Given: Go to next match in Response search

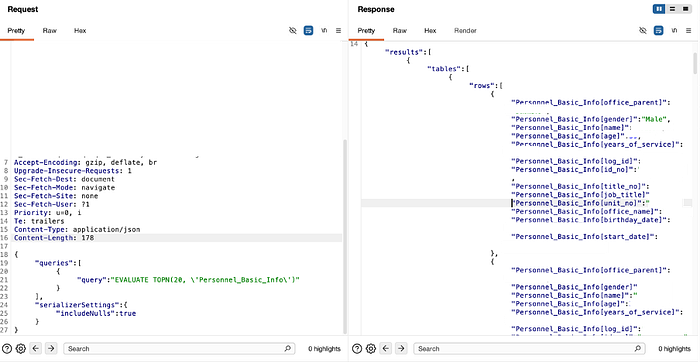Looking at the screenshot, I should point(401,349).
